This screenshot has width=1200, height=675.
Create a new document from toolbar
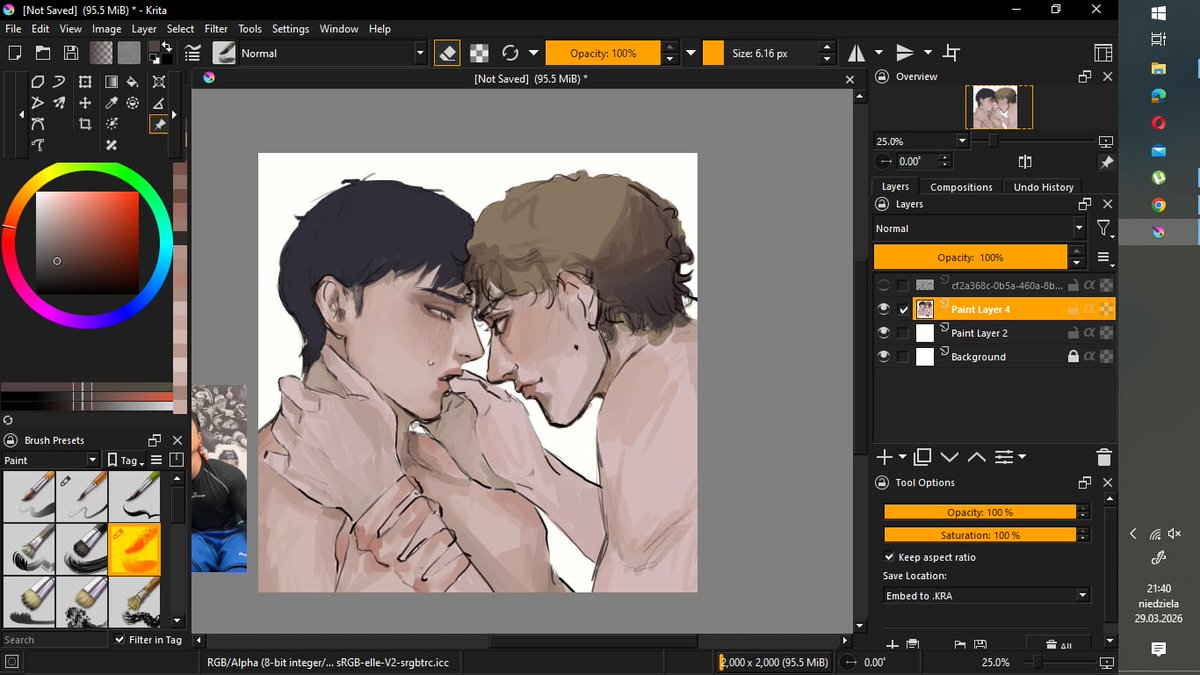click(14, 53)
